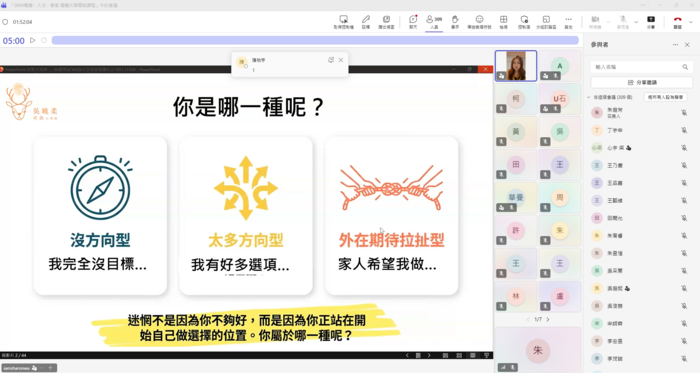This screenshot has height=373, width=700.
Task: Open slide navigator icon between slide arrows
Action: [418, 356]
